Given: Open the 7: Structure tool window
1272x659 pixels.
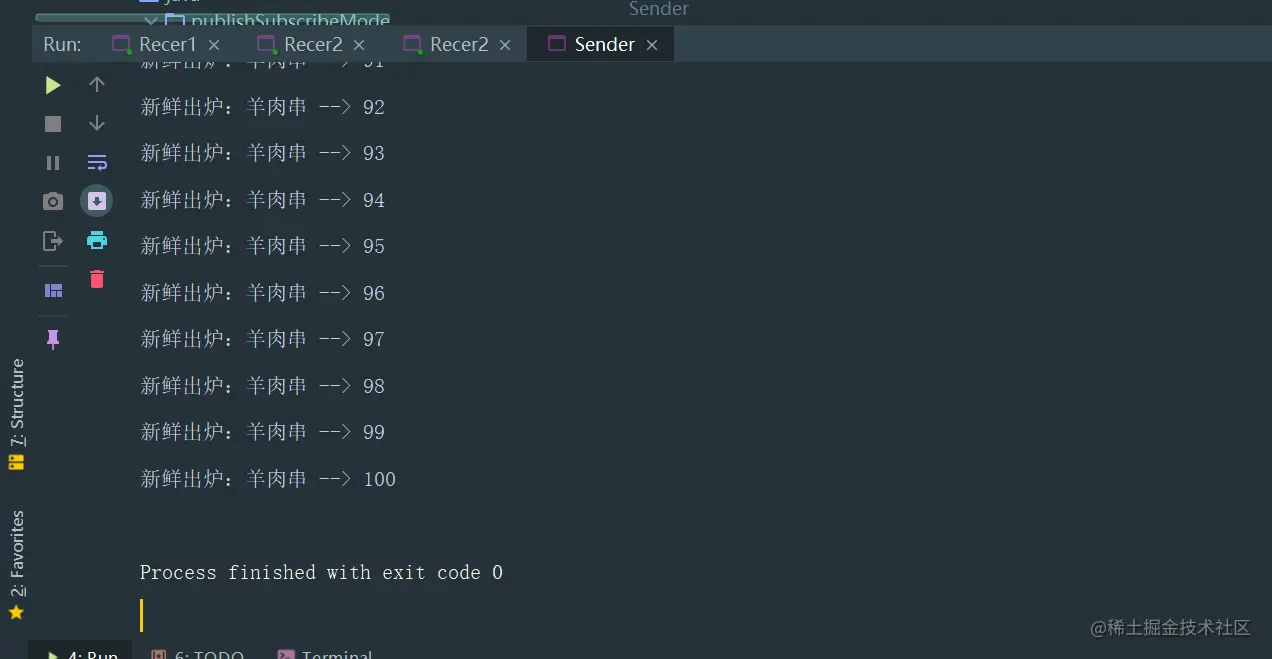Looking at the screenshot, I should coord(16,414).
